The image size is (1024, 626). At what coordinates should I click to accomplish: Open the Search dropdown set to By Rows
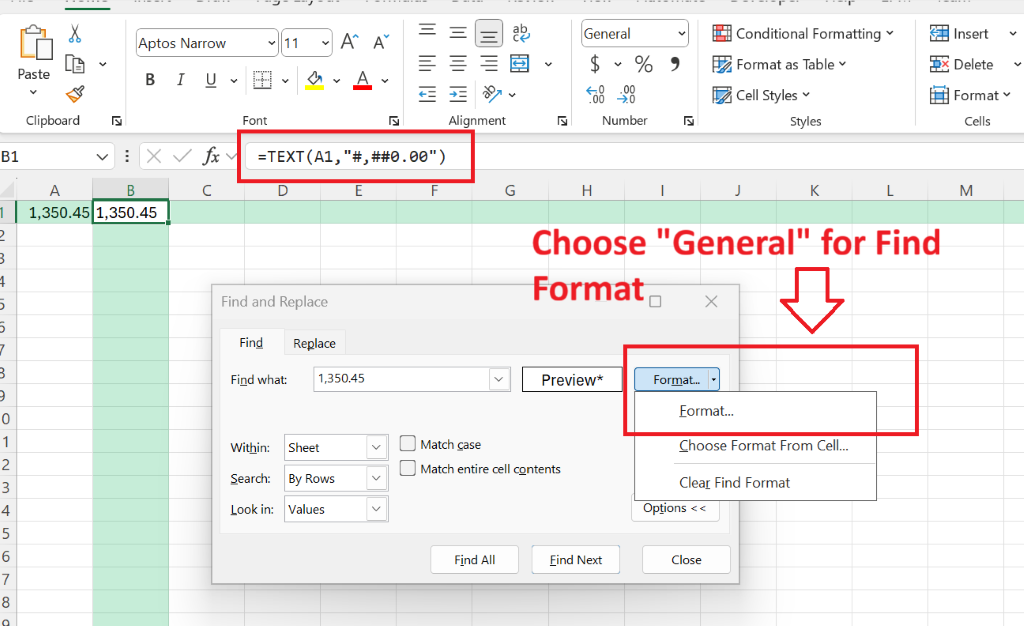(376, 478)
